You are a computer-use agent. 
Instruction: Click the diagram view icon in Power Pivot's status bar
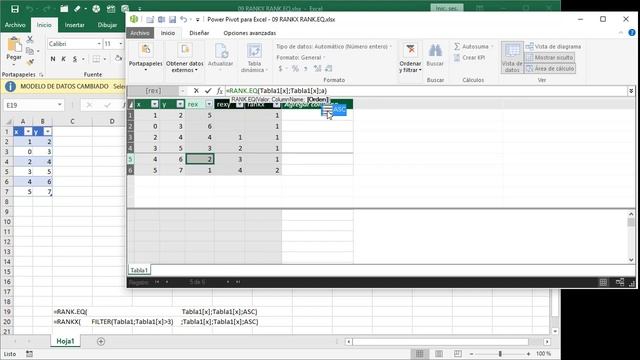coord(620,282)
